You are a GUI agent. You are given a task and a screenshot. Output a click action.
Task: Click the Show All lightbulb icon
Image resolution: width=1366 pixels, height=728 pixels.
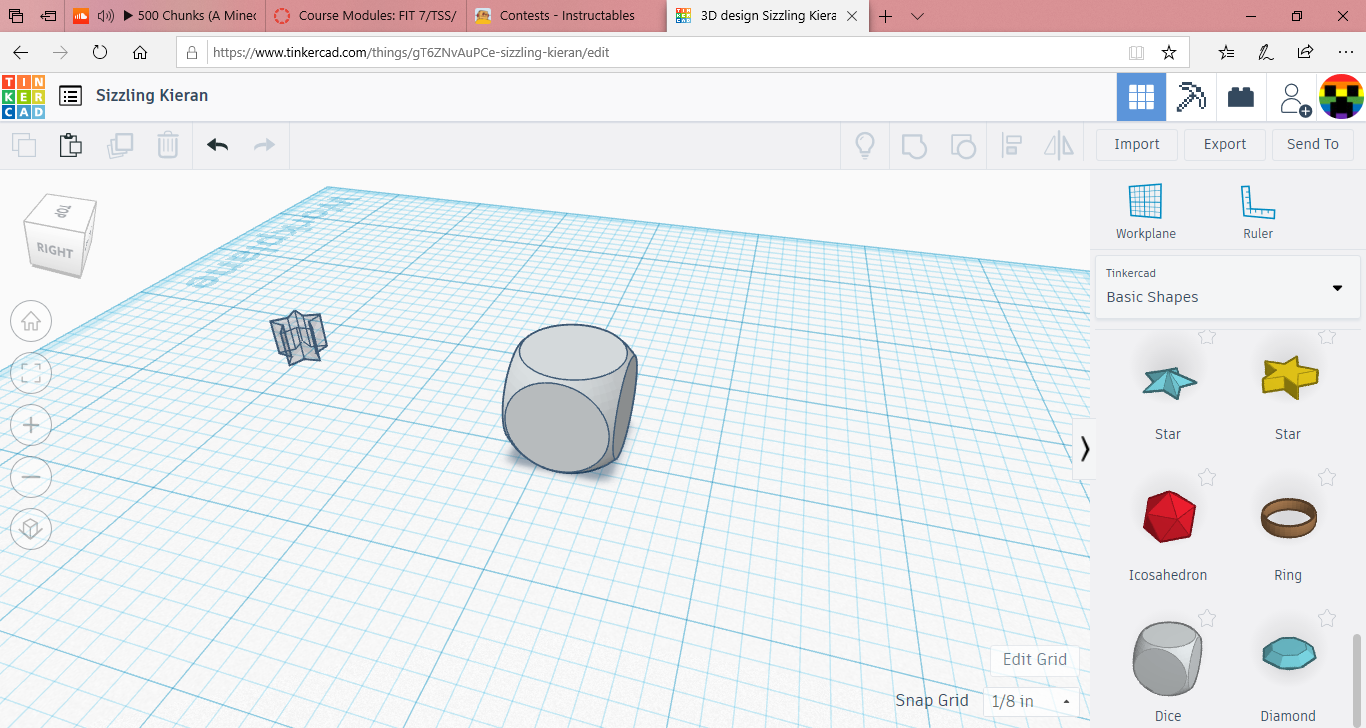[864, 145]
